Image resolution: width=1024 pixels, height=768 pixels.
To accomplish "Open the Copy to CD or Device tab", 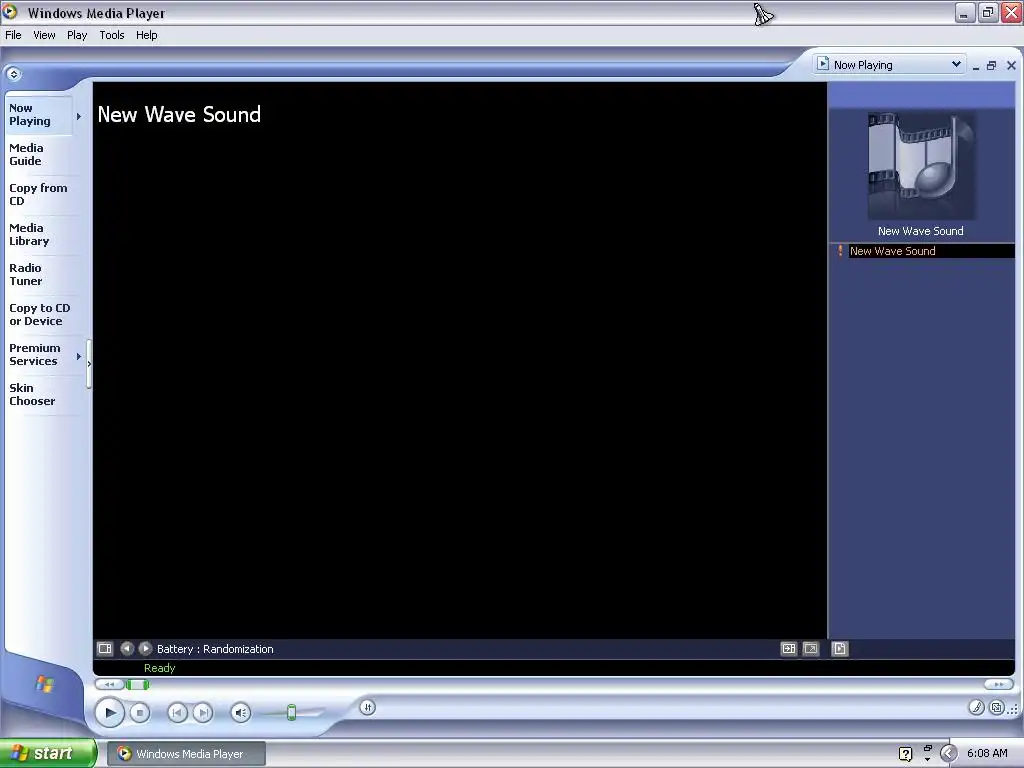I will pos(39,314).
